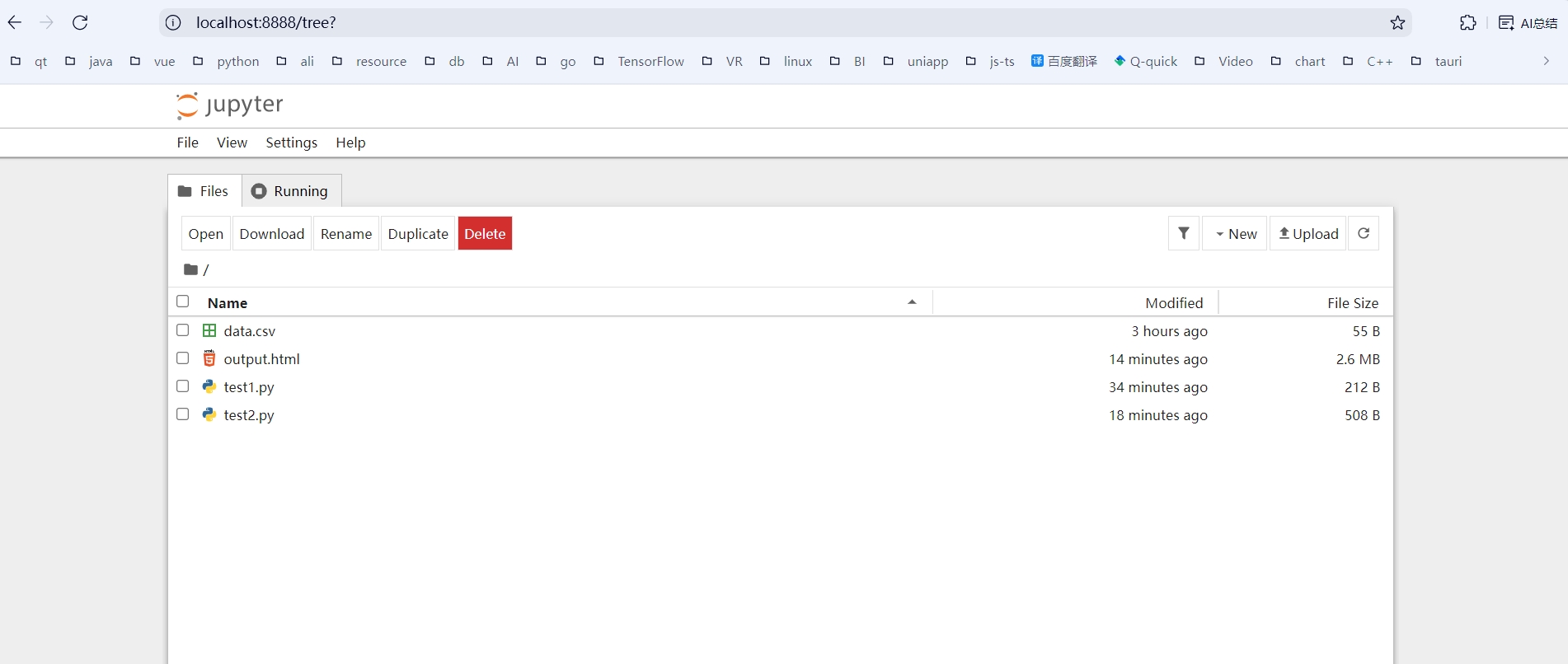The width and height of the screenshot is (1568, 664).
Task: Open the vue bookmark folder
Action: click(x=153, y=61)
